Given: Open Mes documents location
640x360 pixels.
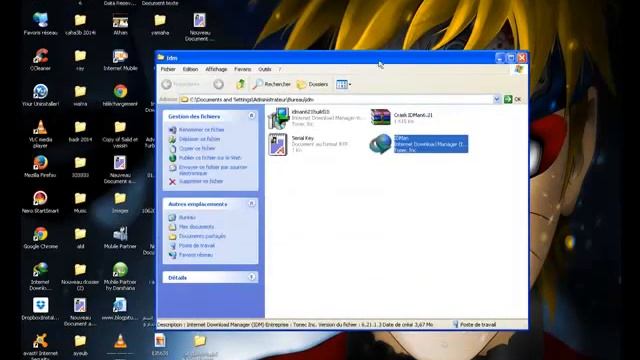Looking at the screenshot, I should [196, 227].
